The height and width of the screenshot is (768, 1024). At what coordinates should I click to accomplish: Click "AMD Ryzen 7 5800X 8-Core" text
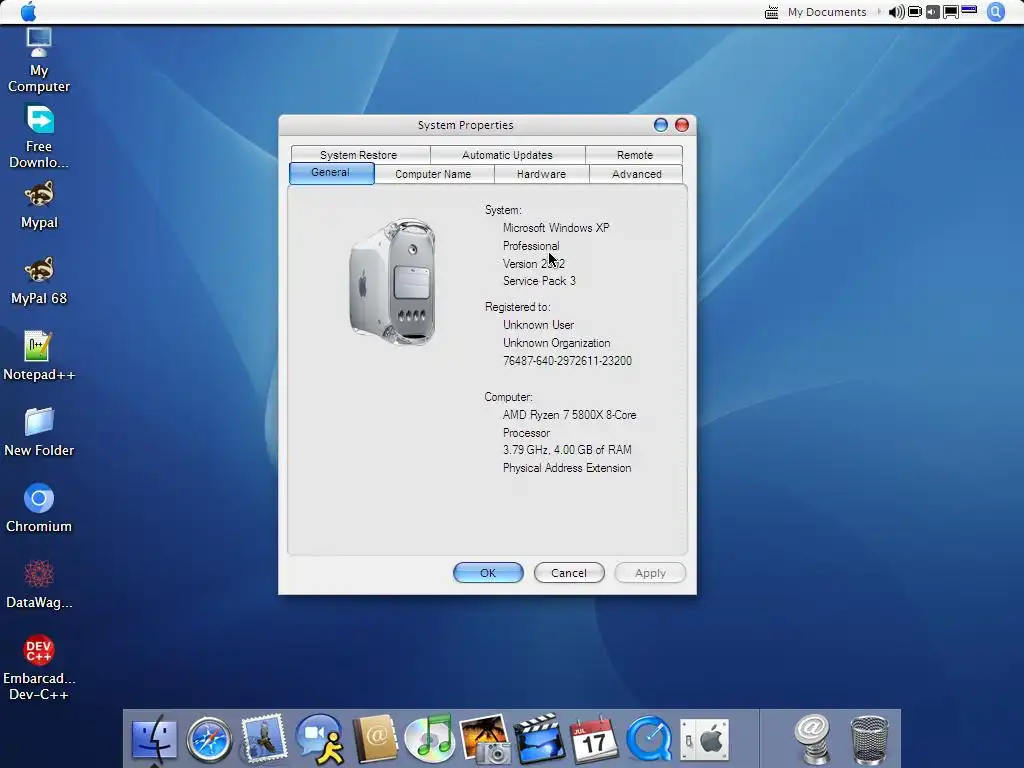pyautogui.click(x=569, y=415)
